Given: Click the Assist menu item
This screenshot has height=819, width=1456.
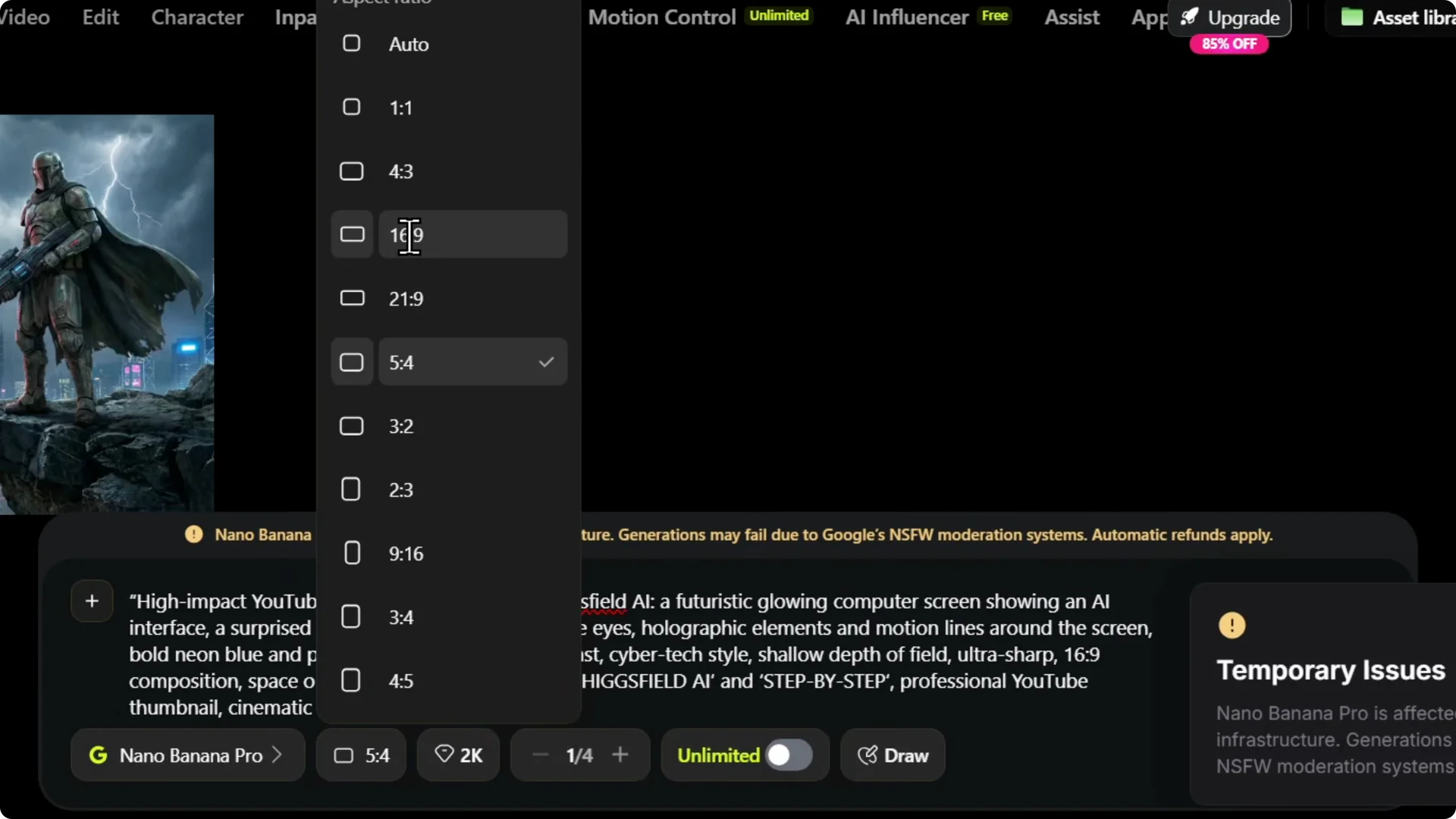Looking at the screenshot, I should pos(1072,17).
